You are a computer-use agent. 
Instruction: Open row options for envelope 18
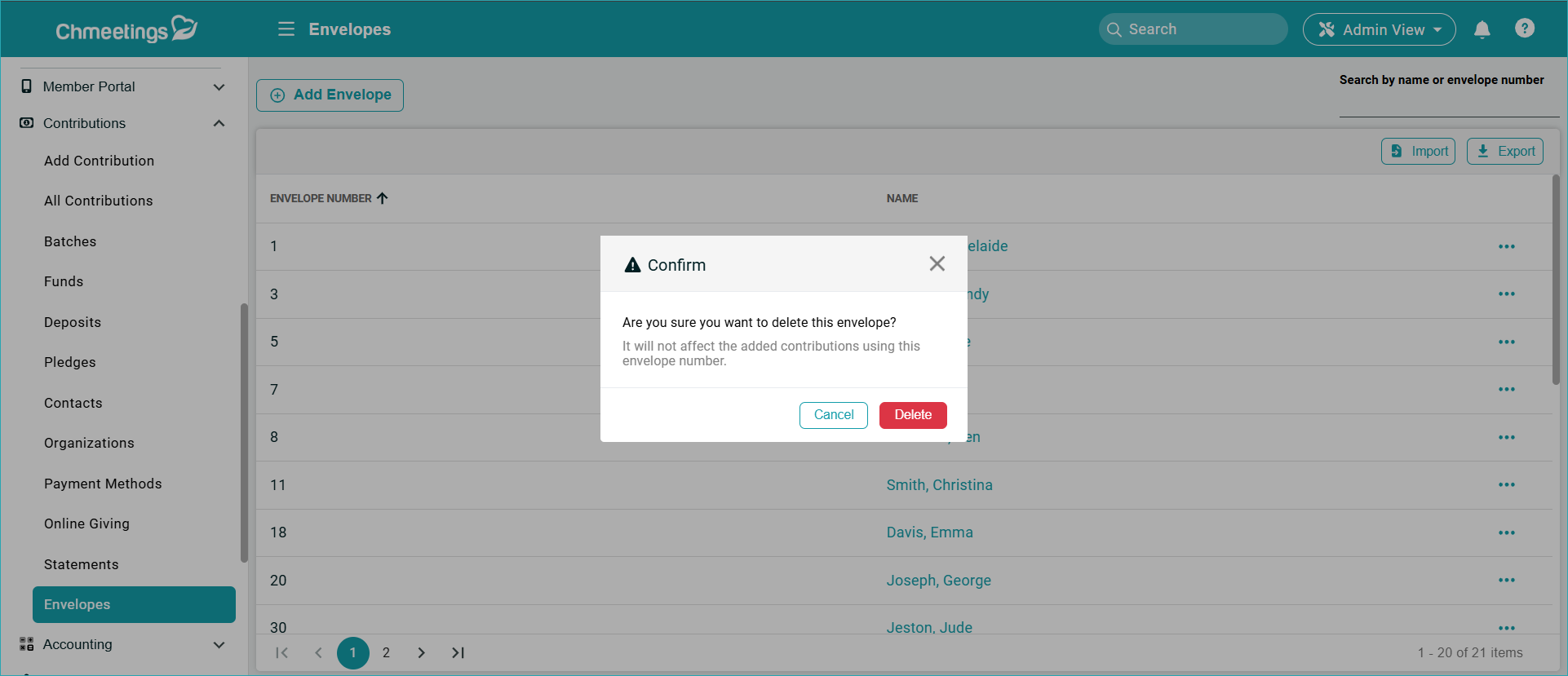1506,532
